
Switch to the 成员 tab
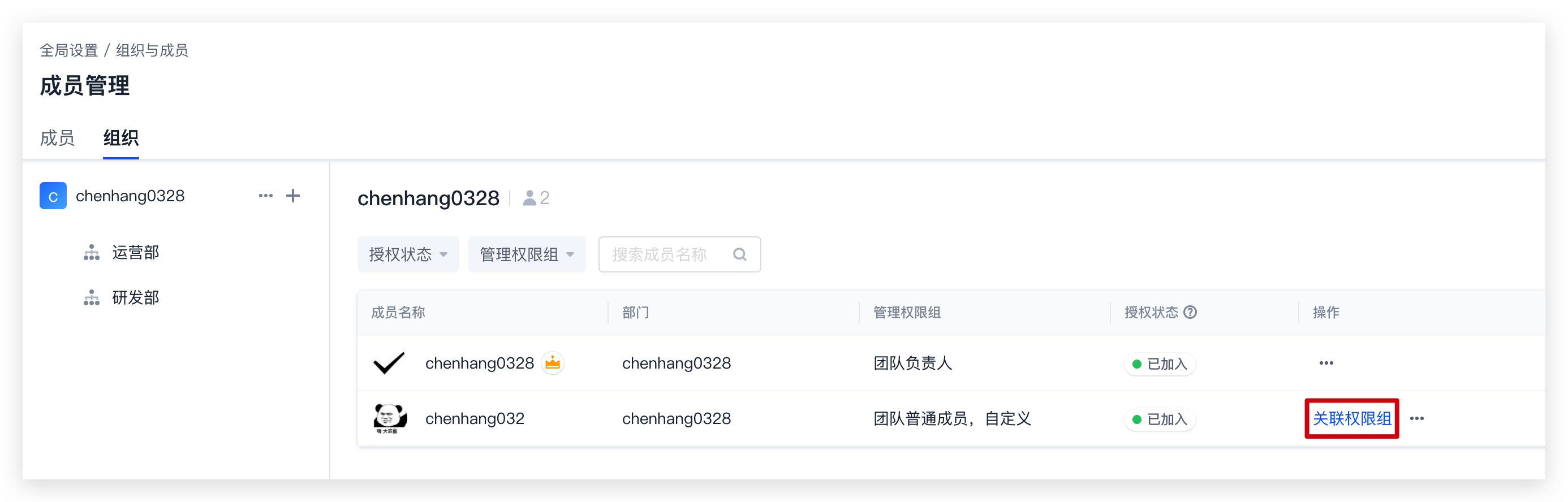(x=57, y=138)
